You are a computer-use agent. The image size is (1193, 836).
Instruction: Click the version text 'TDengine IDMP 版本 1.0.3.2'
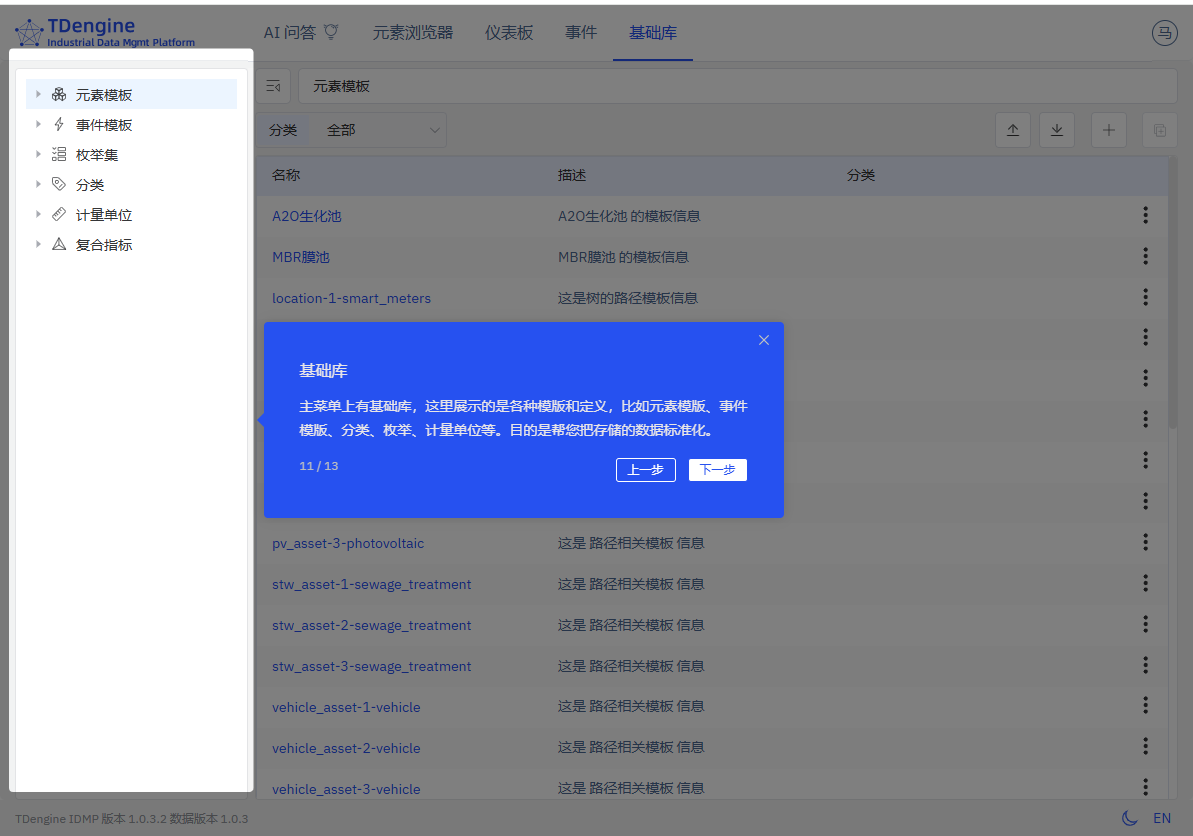(91, 819)
